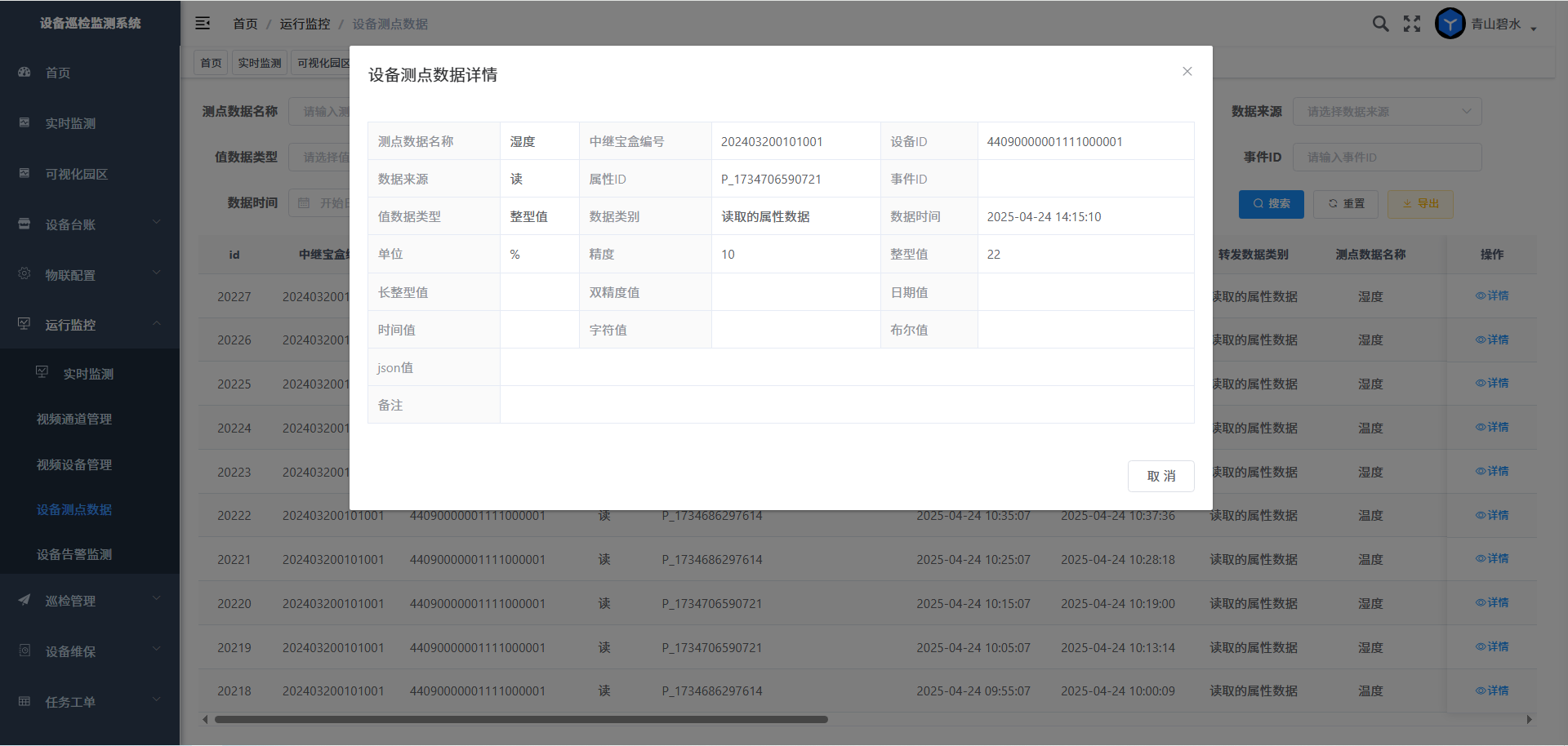Toggle the sidebar collapse hamburger icon
Viewport: 1568px width, 746px height.
pos(203,24)
